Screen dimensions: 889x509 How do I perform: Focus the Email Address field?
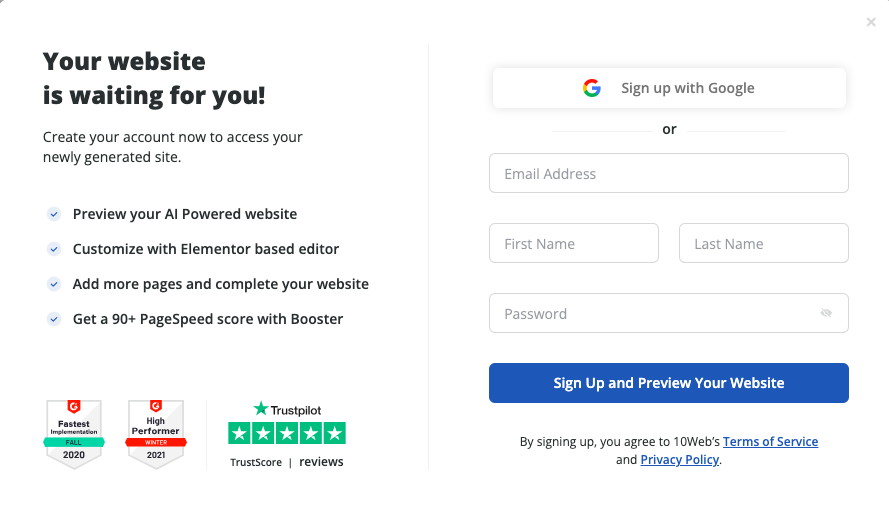(669, 173)
